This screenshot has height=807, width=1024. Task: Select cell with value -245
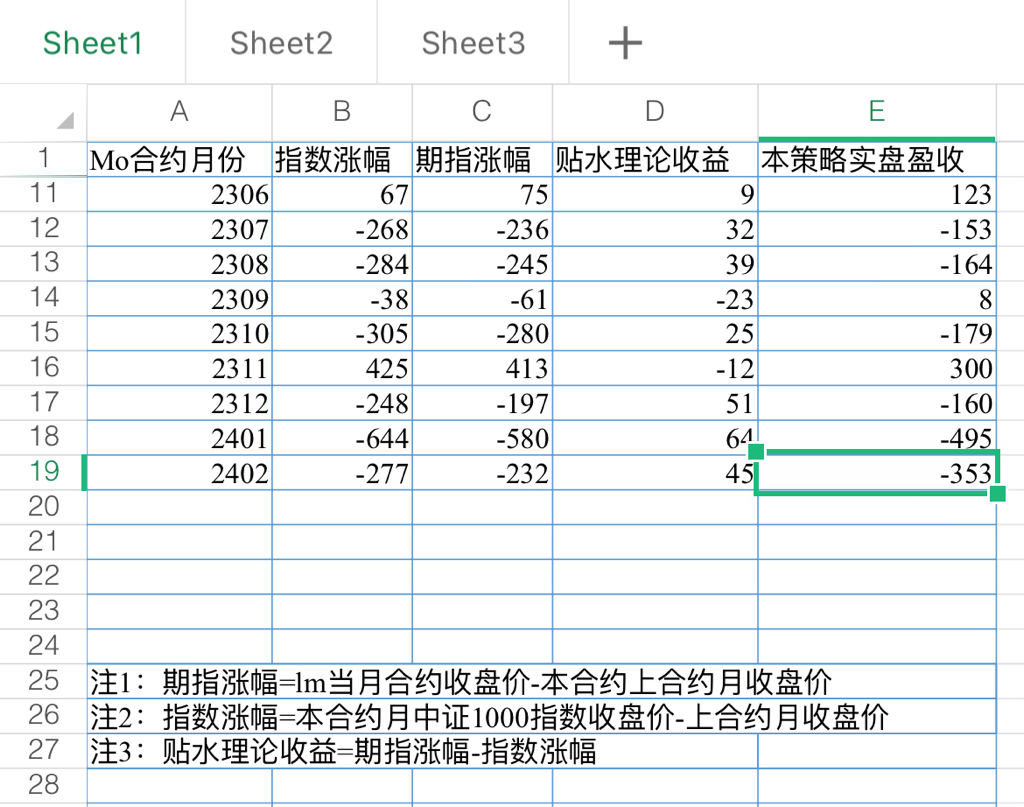tap(483, 264)
